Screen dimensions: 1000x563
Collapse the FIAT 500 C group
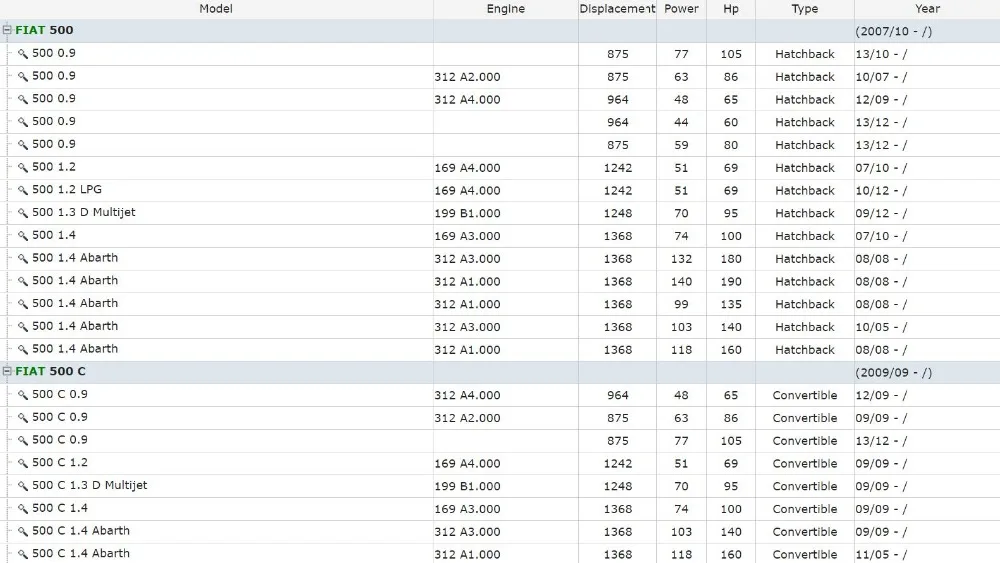[7, 371]
